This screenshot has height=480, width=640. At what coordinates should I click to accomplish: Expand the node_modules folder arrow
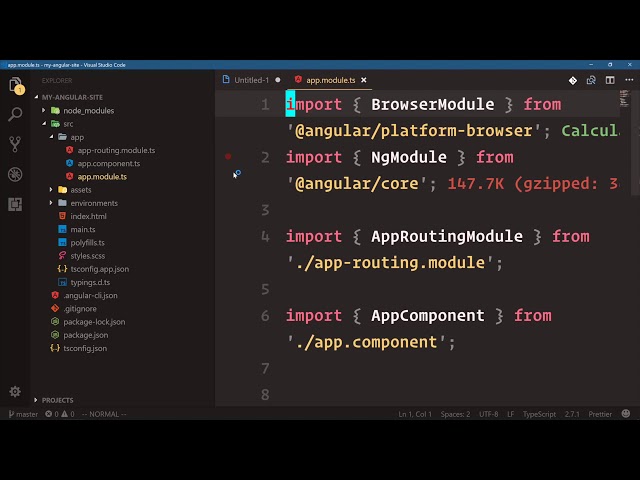[44, 110]
